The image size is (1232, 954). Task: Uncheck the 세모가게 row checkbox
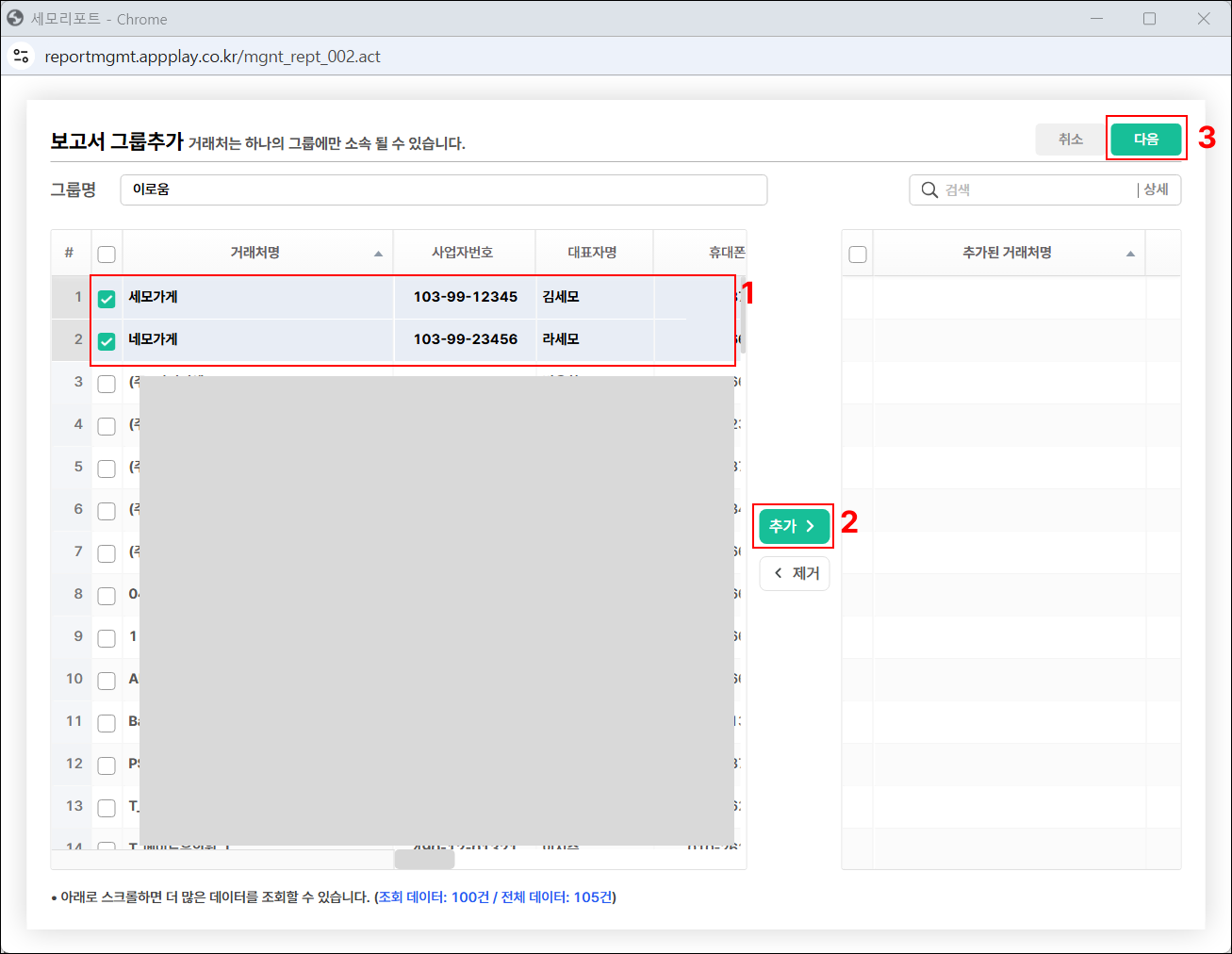[x=107, y=299]
